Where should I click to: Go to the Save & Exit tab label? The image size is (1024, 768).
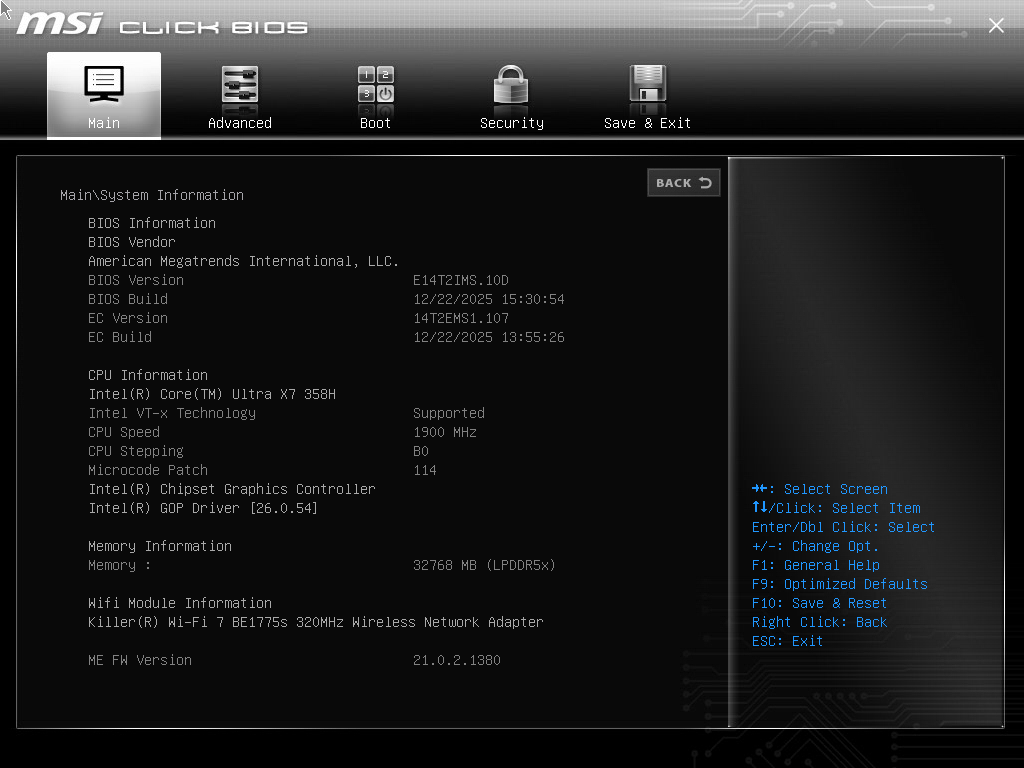[647, 123]
